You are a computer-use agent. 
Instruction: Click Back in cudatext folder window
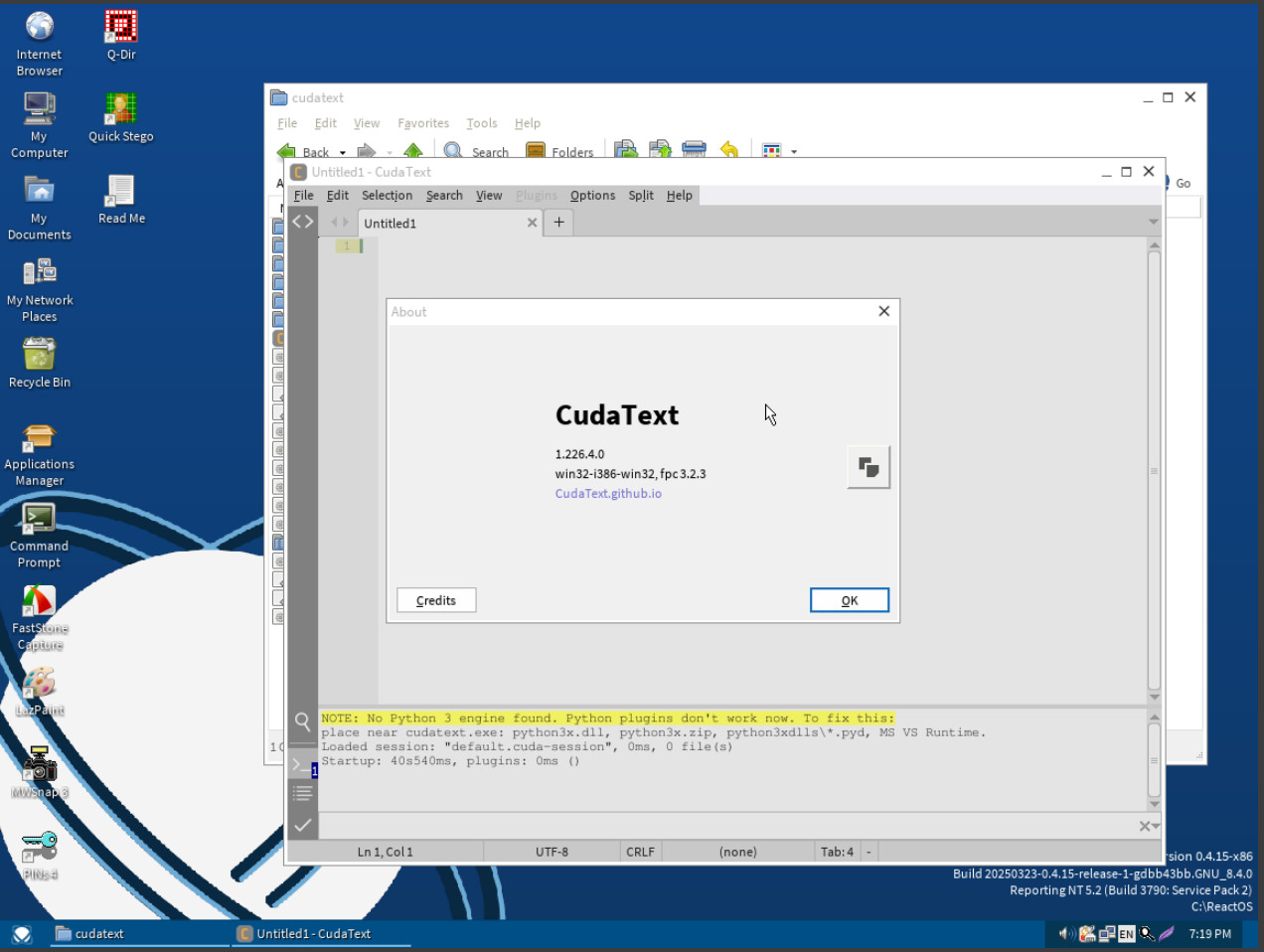pos(303,152)
